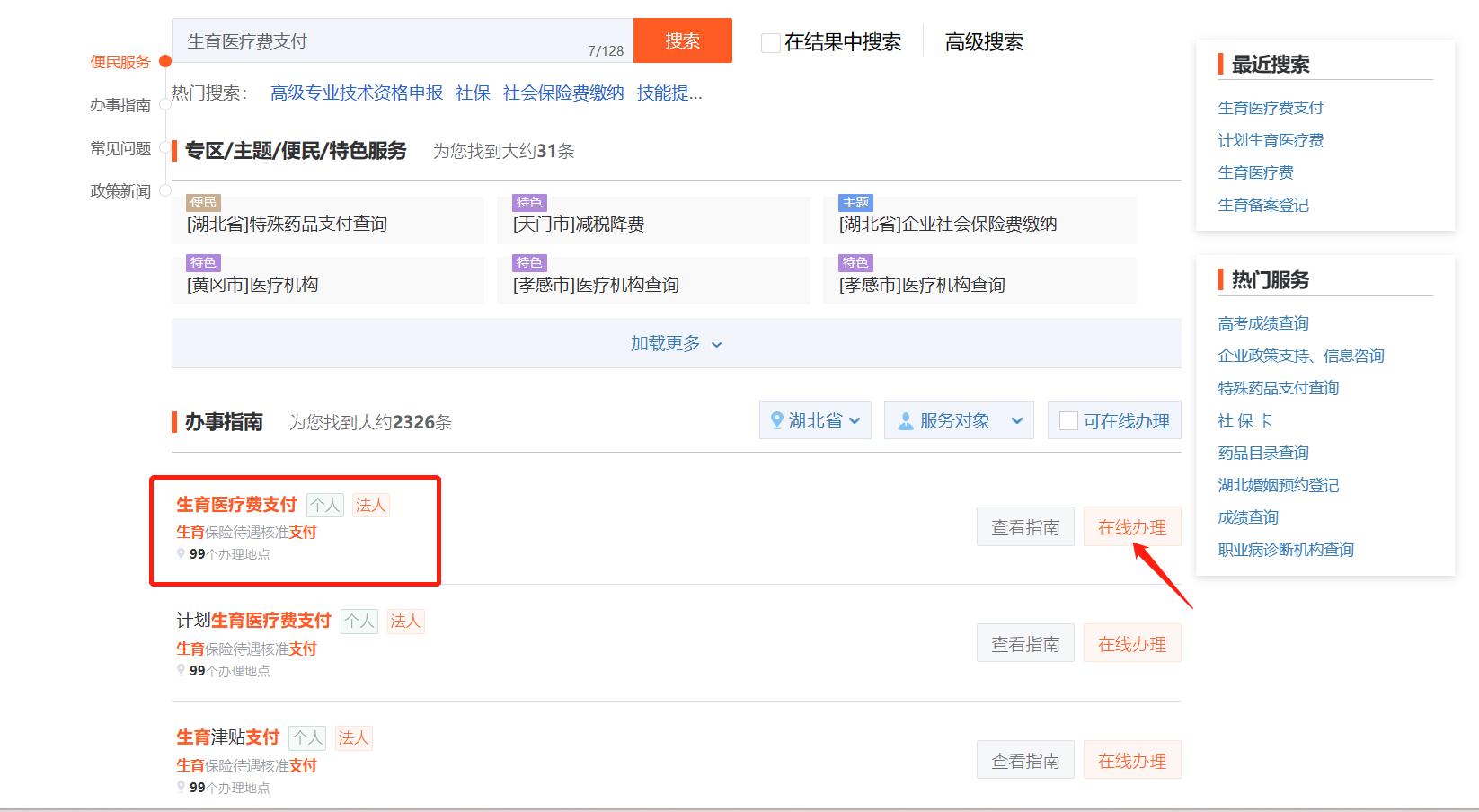
Task: Expand the 服务对象 dropdown
Action: (958, 419)
